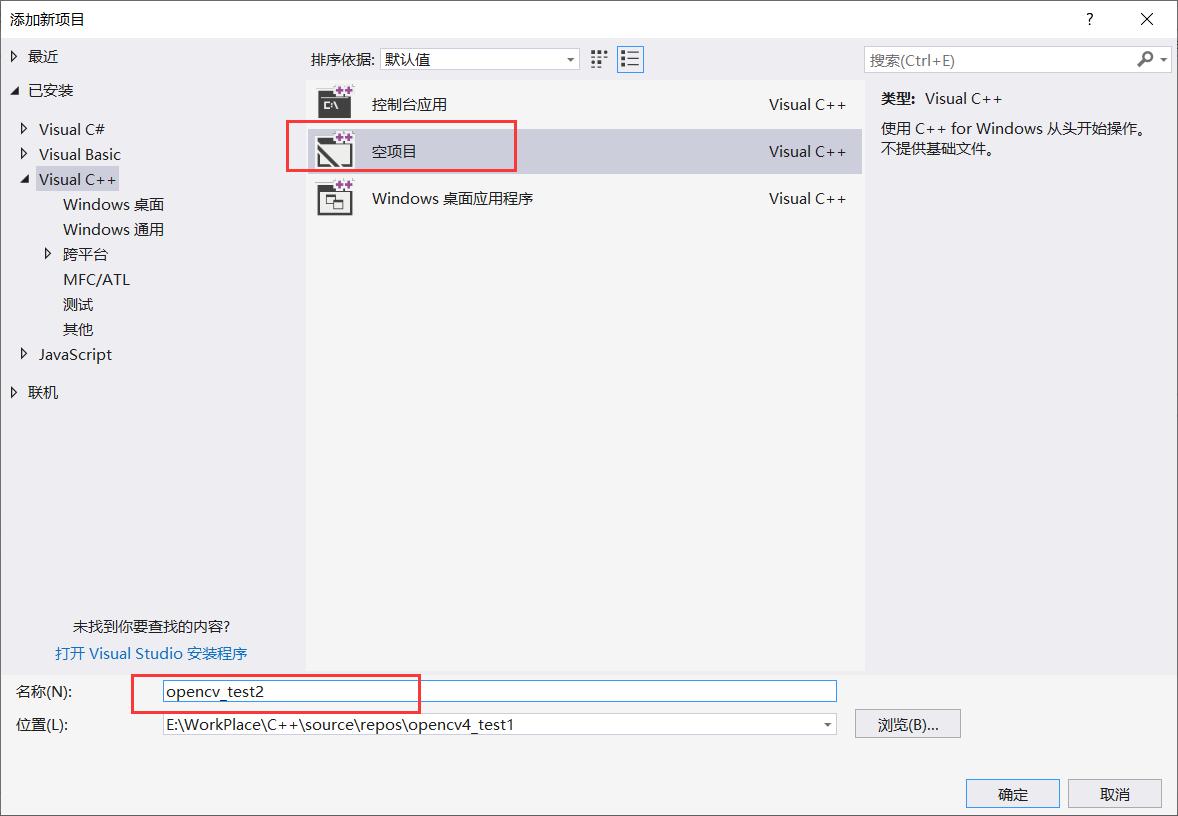Screen dimensions: 1178x816
Task: Expand the 跨平台 node arrow
Action: point(48,254)
